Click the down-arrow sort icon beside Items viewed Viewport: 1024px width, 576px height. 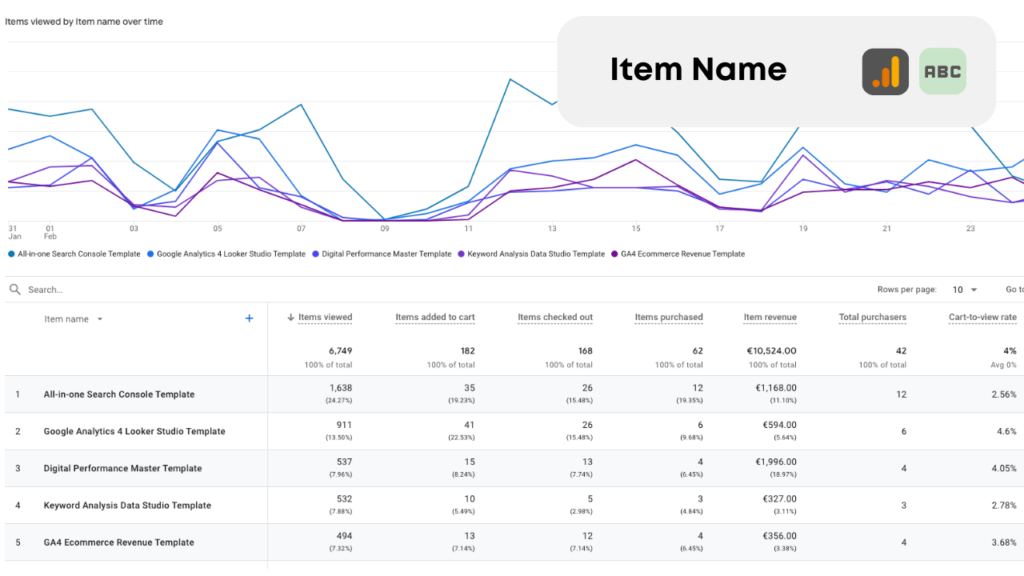pos(293,317)
